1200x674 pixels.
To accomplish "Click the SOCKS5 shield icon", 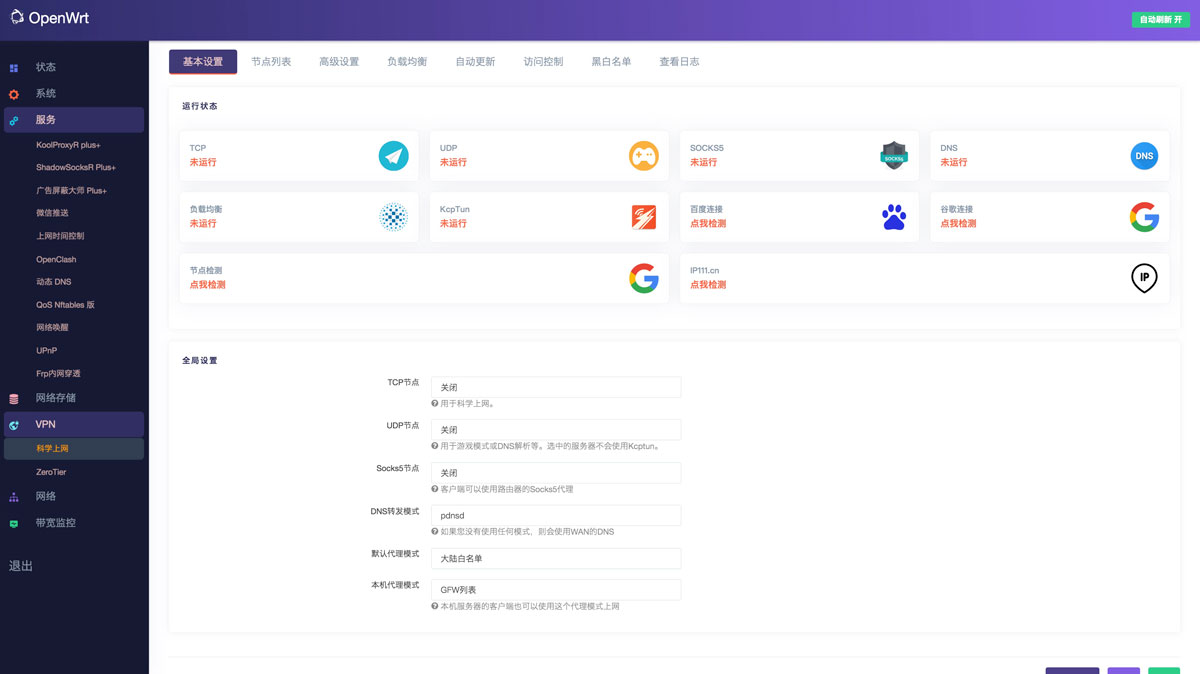I will click(893, 156).
